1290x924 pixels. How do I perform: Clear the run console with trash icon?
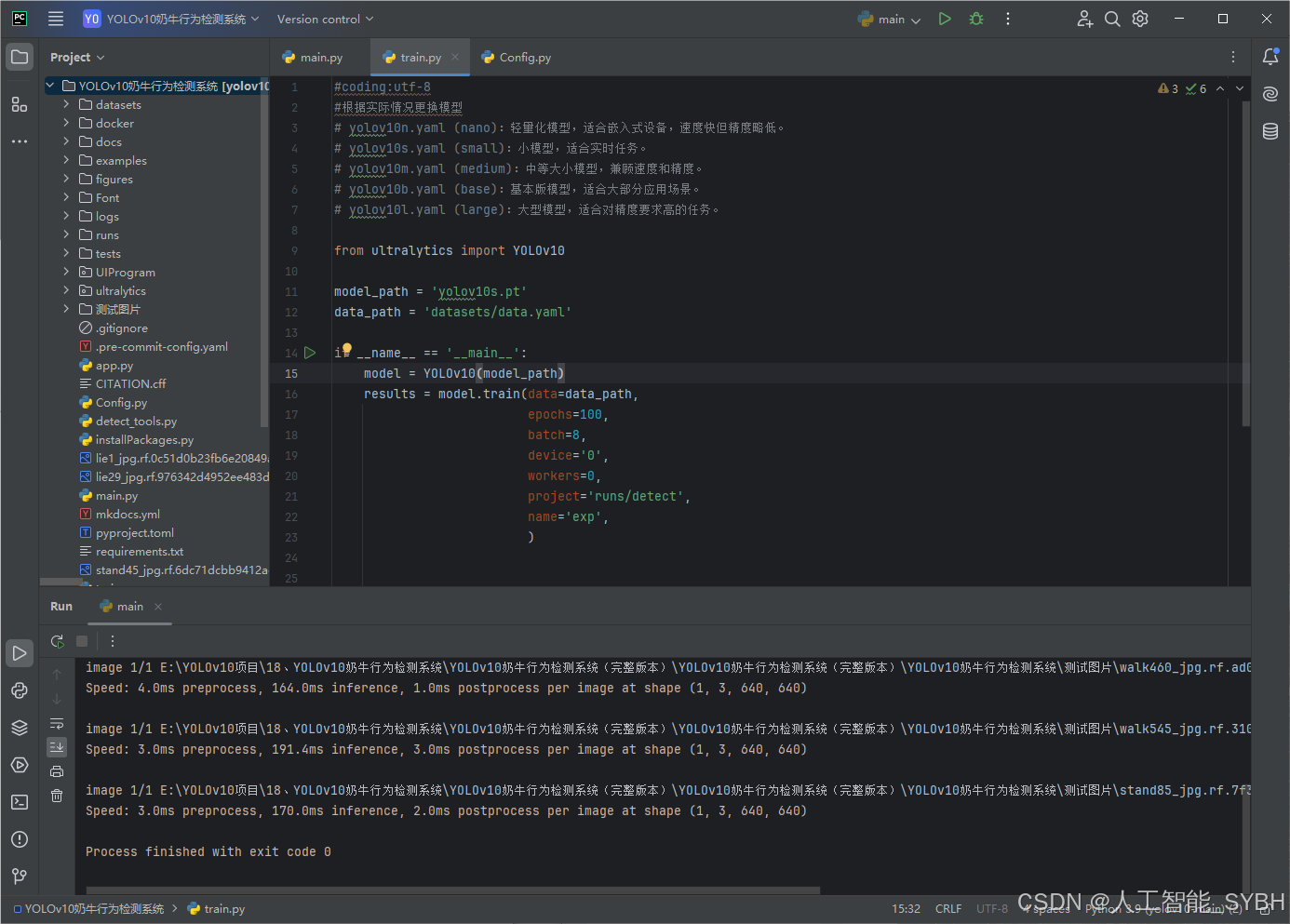[57, 796]
